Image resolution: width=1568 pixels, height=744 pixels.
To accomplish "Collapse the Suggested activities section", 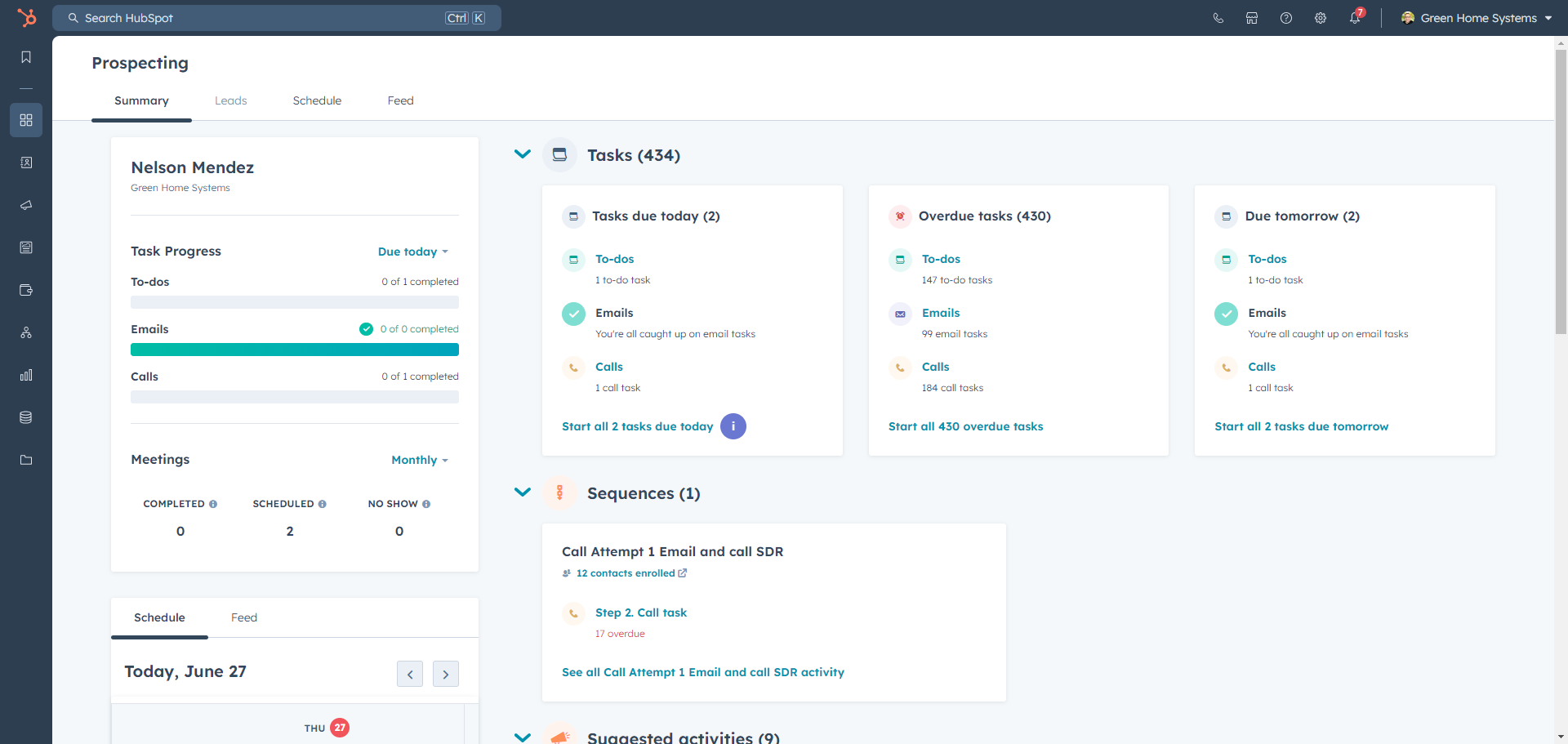I will coord(523,737).
